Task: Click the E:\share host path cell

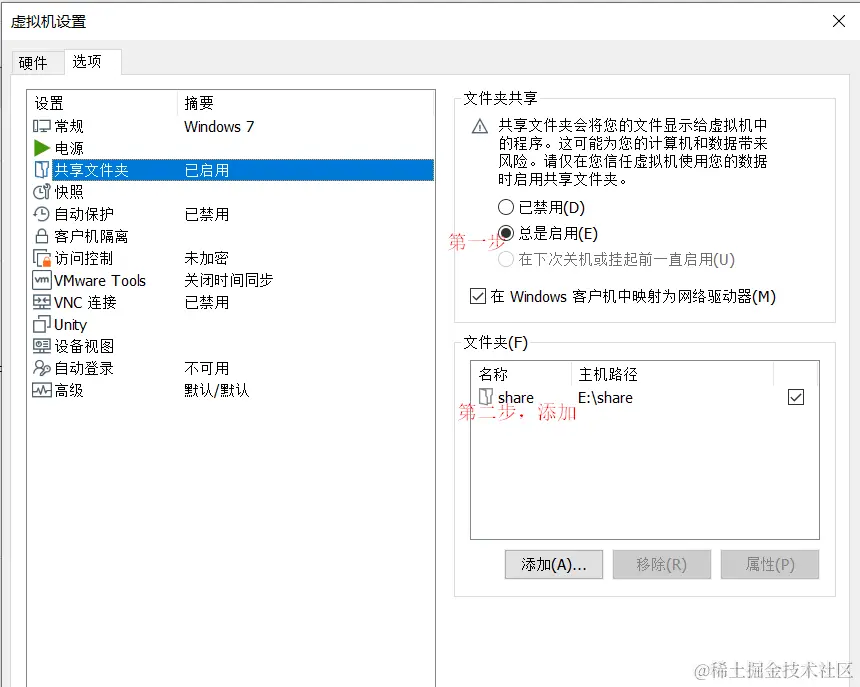Action: coord(606,398)
